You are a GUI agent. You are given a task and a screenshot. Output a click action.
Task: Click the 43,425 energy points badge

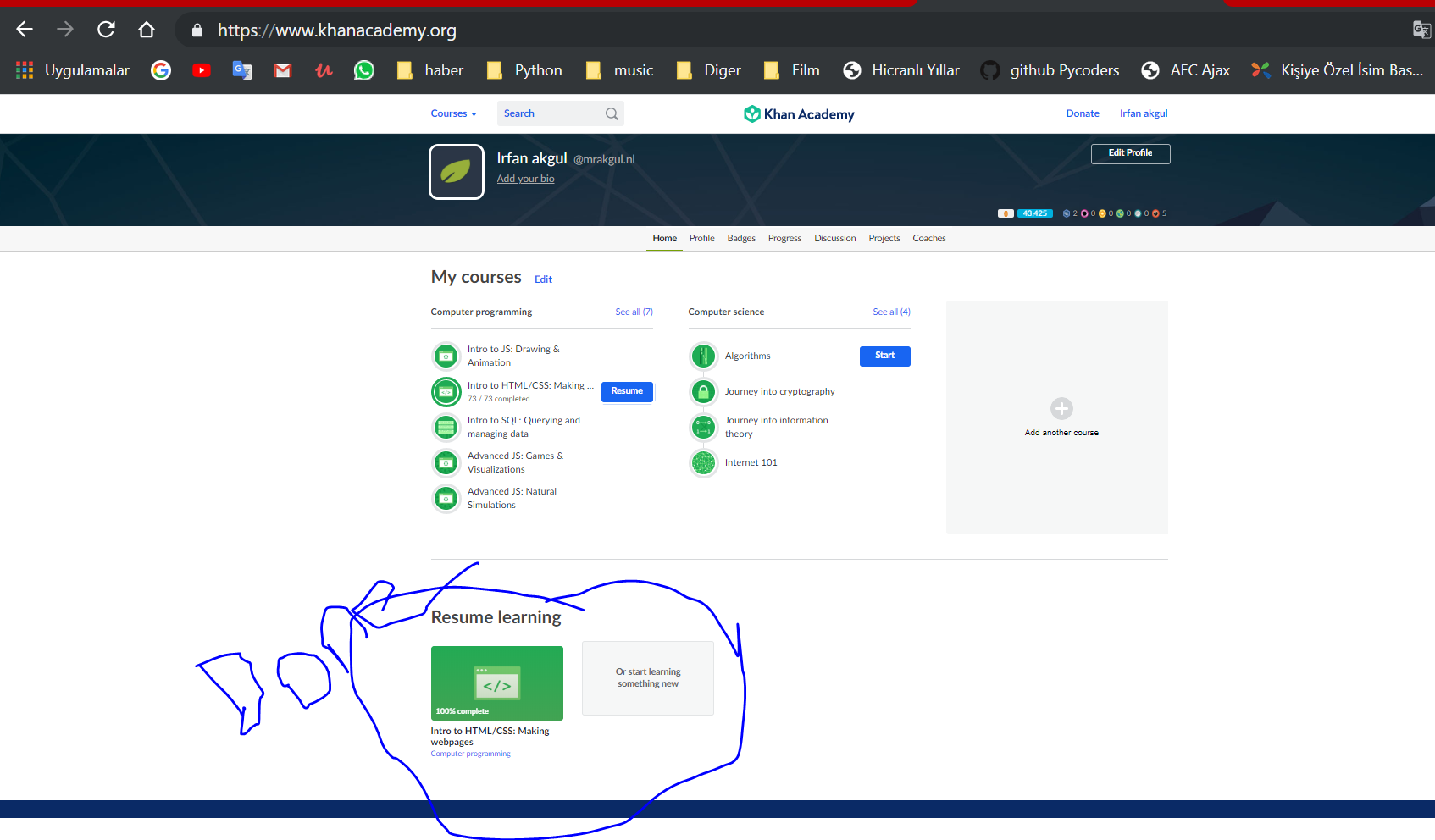pos(1034,213)
